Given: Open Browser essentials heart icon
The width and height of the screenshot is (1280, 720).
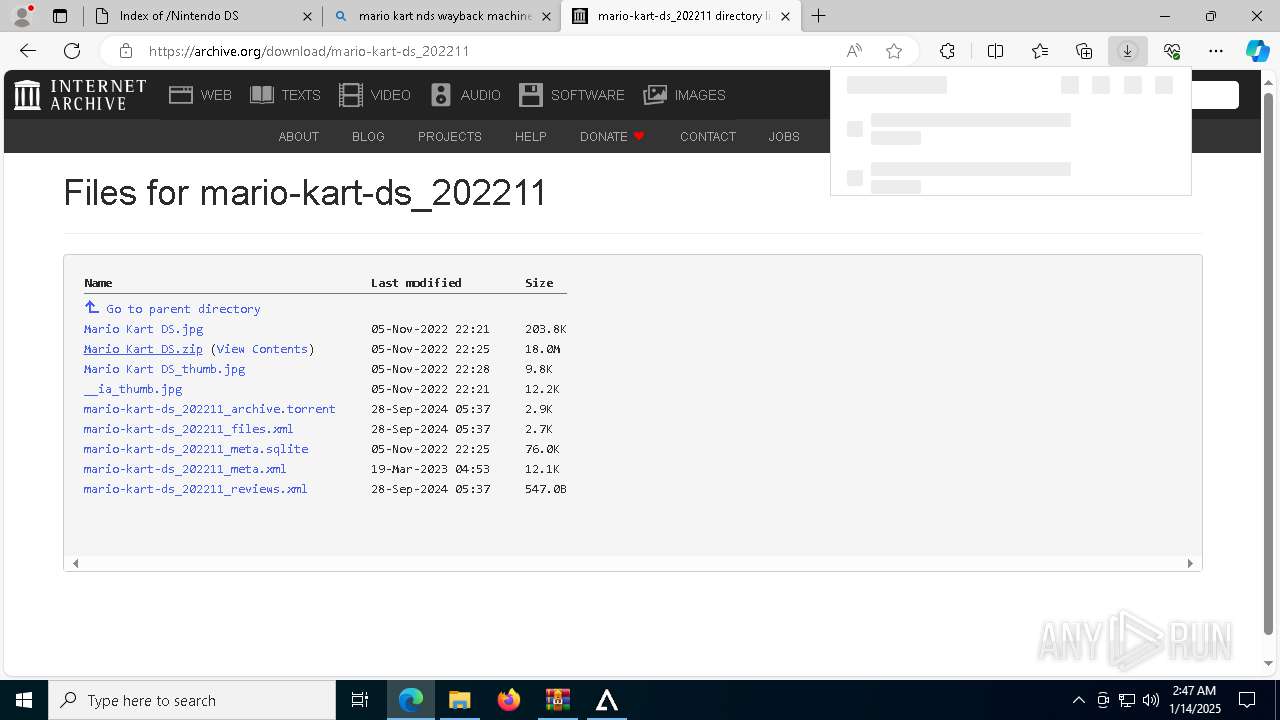Looking at the screenshot, I should [1172, 51].
